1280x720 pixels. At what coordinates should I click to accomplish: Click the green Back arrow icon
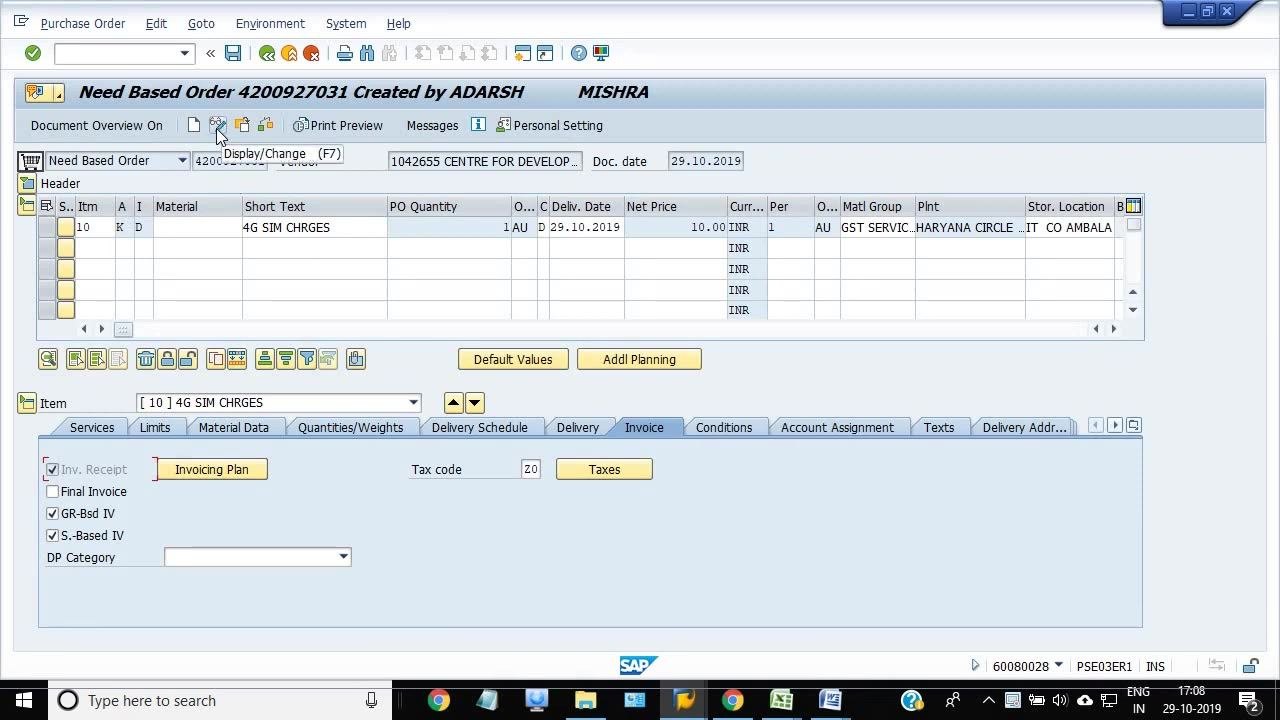pyautogui.click(x=267, y=53)
